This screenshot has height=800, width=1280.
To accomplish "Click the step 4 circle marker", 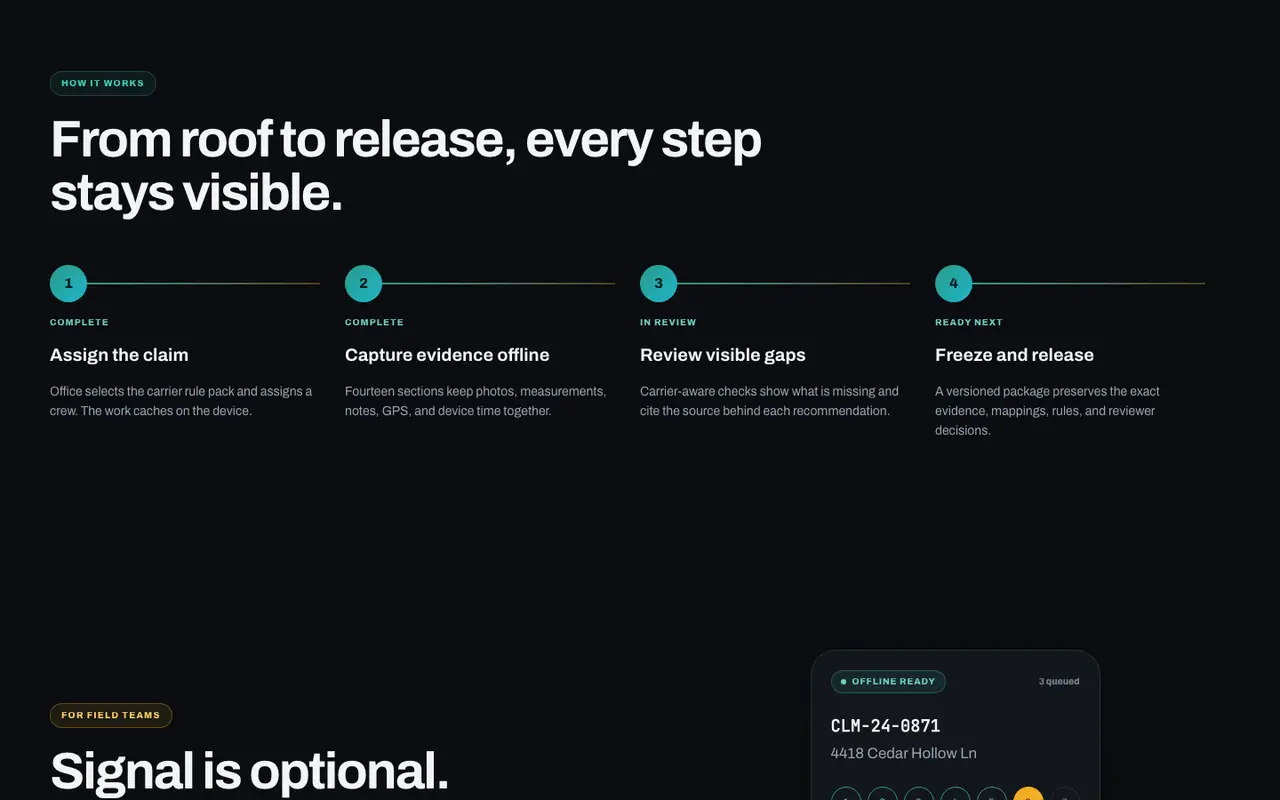I will (x=953, y=283).
